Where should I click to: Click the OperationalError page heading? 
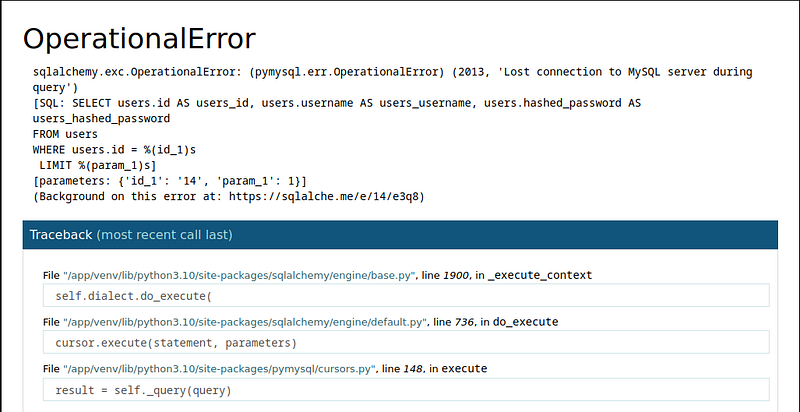(x=139, y=38)
